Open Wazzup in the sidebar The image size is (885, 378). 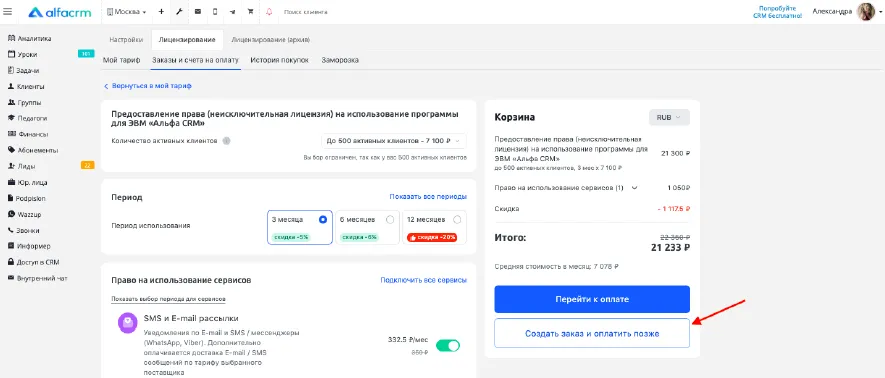tap(25, 214)
